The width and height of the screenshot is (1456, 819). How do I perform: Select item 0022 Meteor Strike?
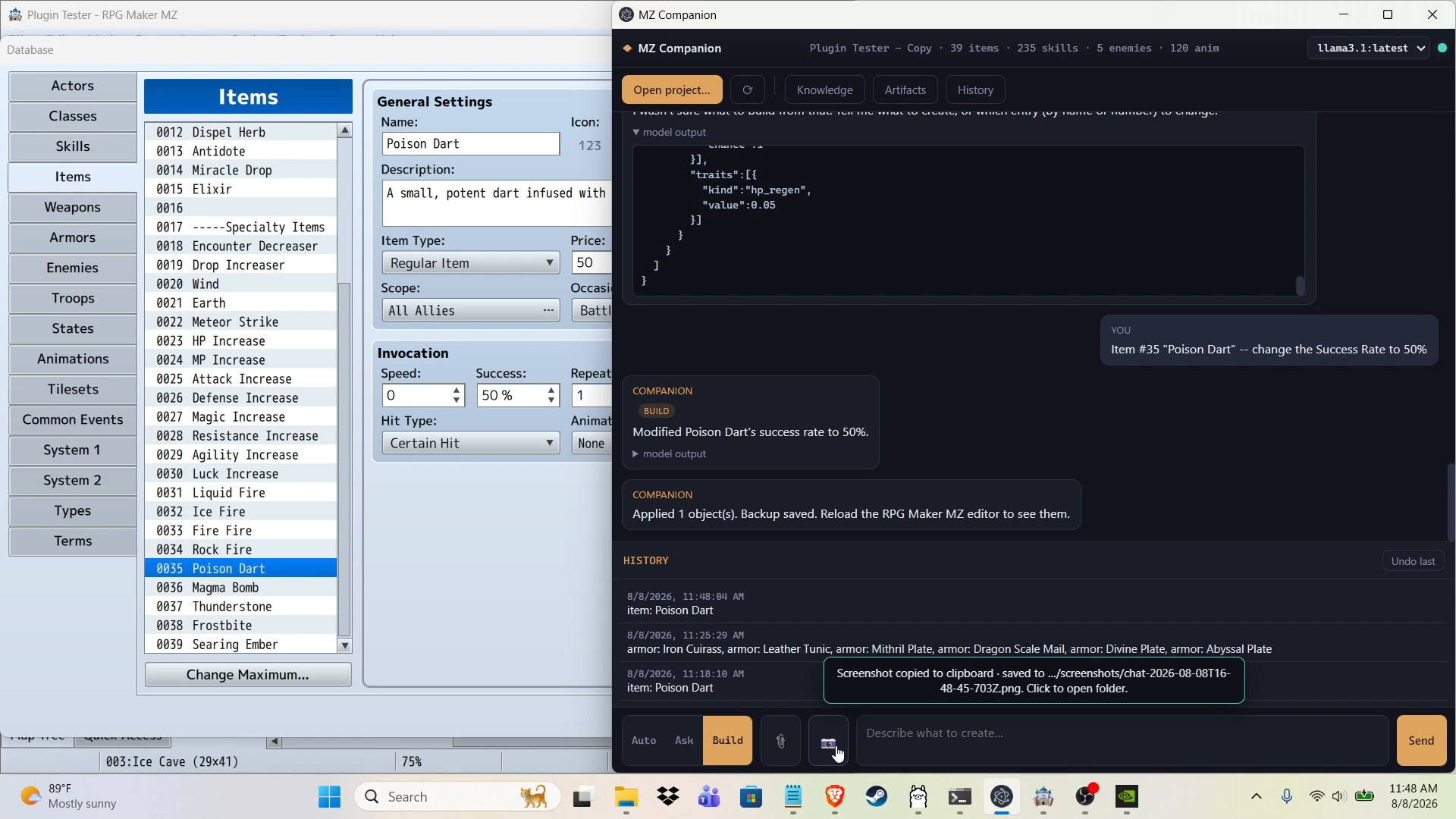(x=240, y=322)
